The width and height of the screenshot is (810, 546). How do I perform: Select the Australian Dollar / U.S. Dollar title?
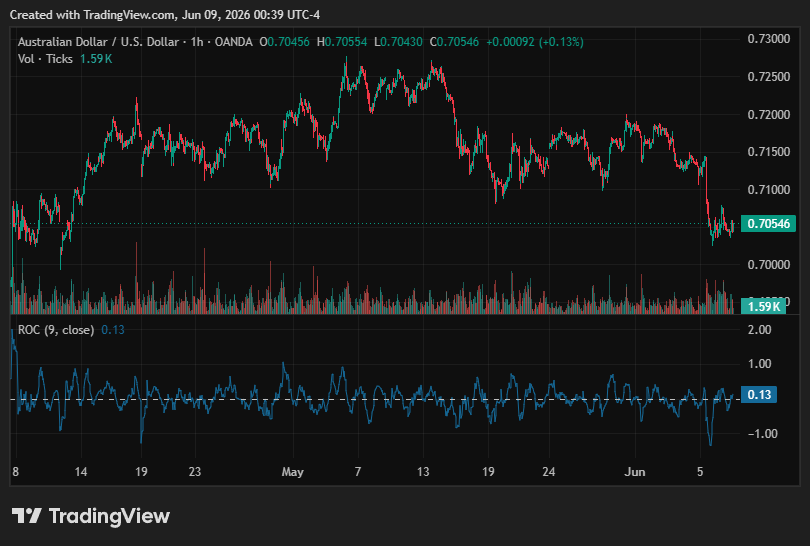tap(98, 42)
